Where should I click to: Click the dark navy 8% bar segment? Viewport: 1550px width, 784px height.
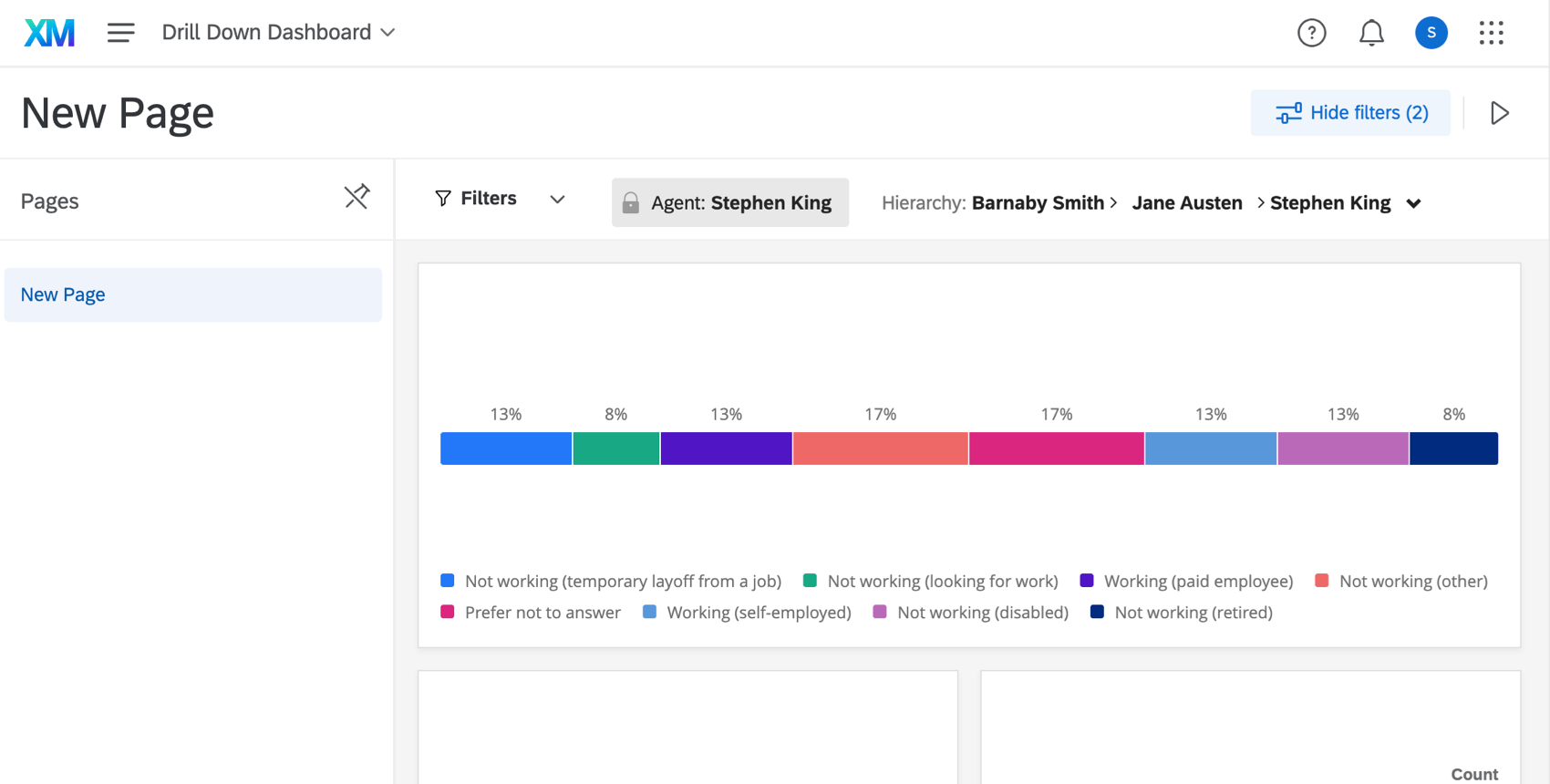click(1453, 449)
